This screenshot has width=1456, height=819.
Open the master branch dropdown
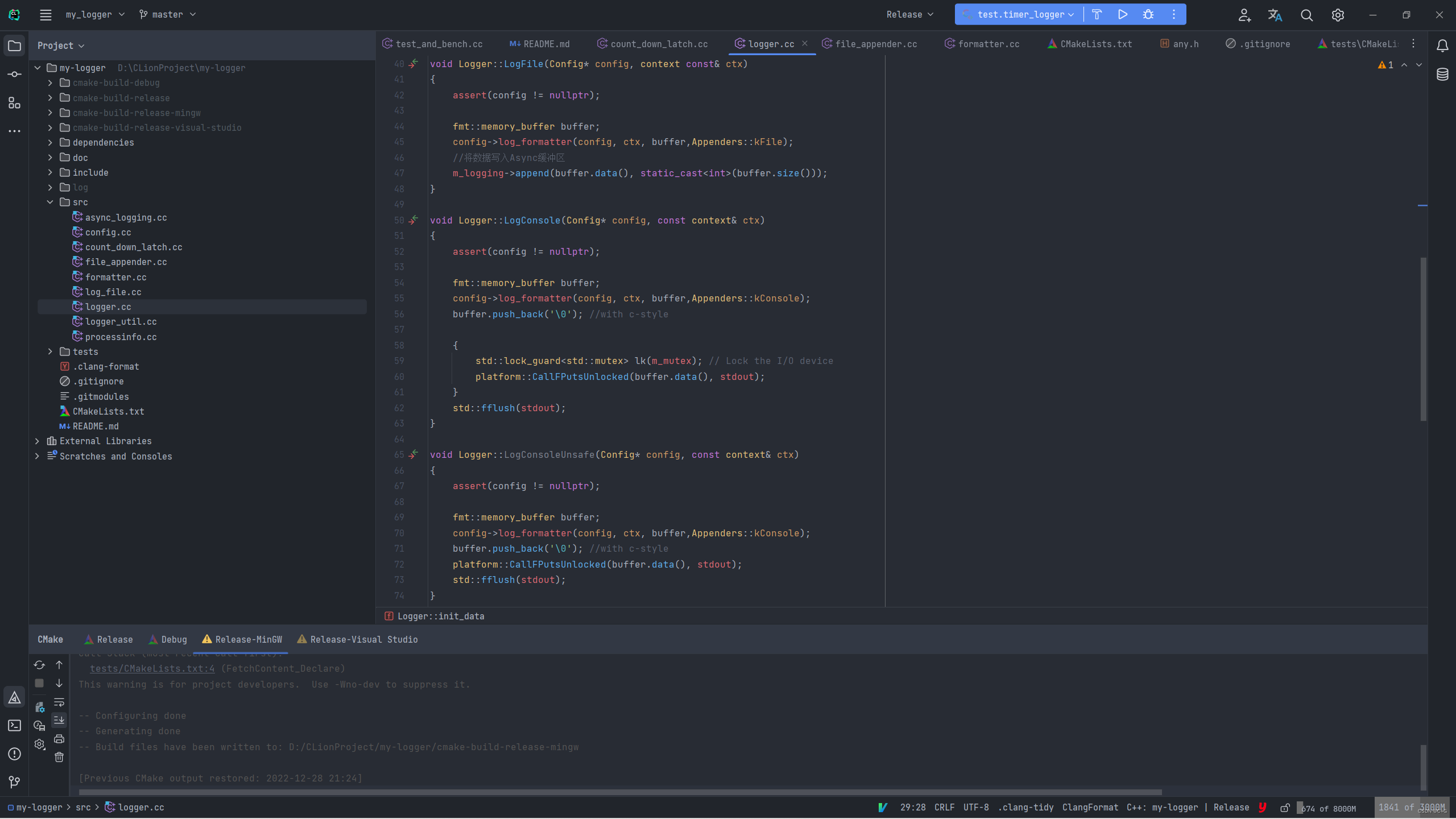(167, 15)
